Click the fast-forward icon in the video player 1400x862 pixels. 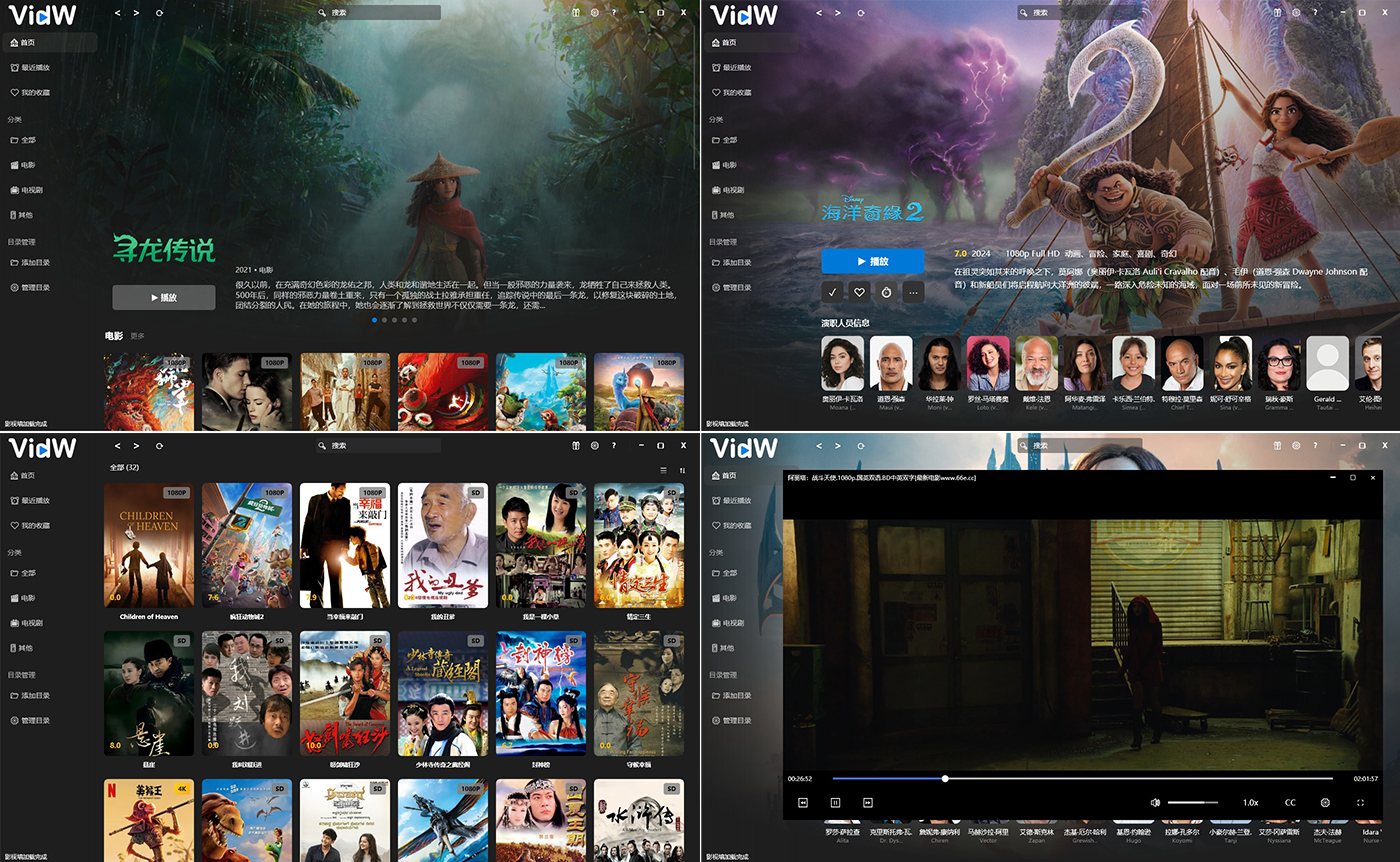click(x=867, y=802)
